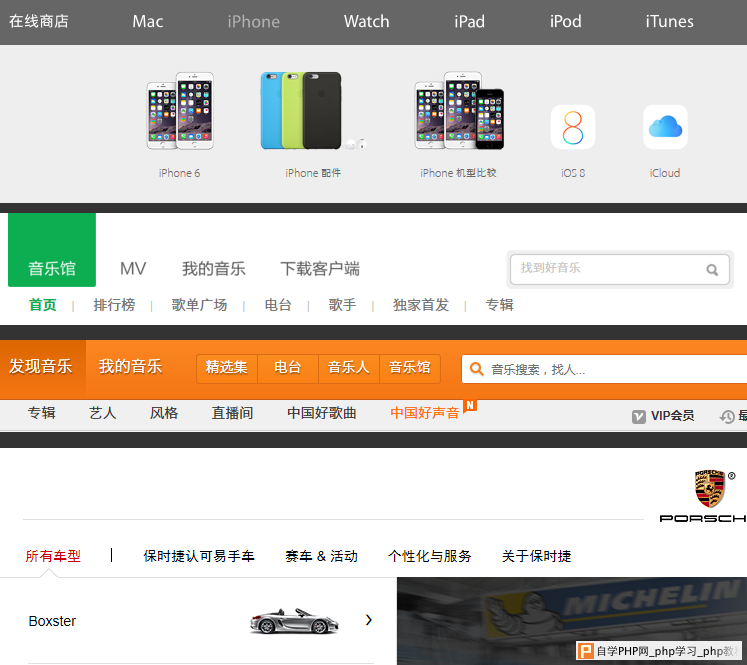Open 排行榜 sub navigation link
747x665 pixels.
[114, 305]
